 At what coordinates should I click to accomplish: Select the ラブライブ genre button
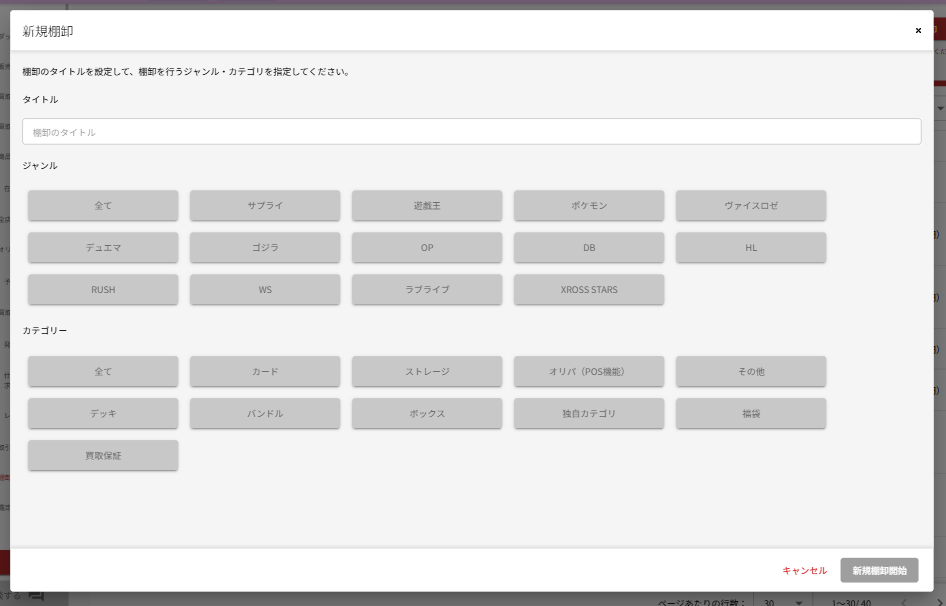(x=427, y=290)
